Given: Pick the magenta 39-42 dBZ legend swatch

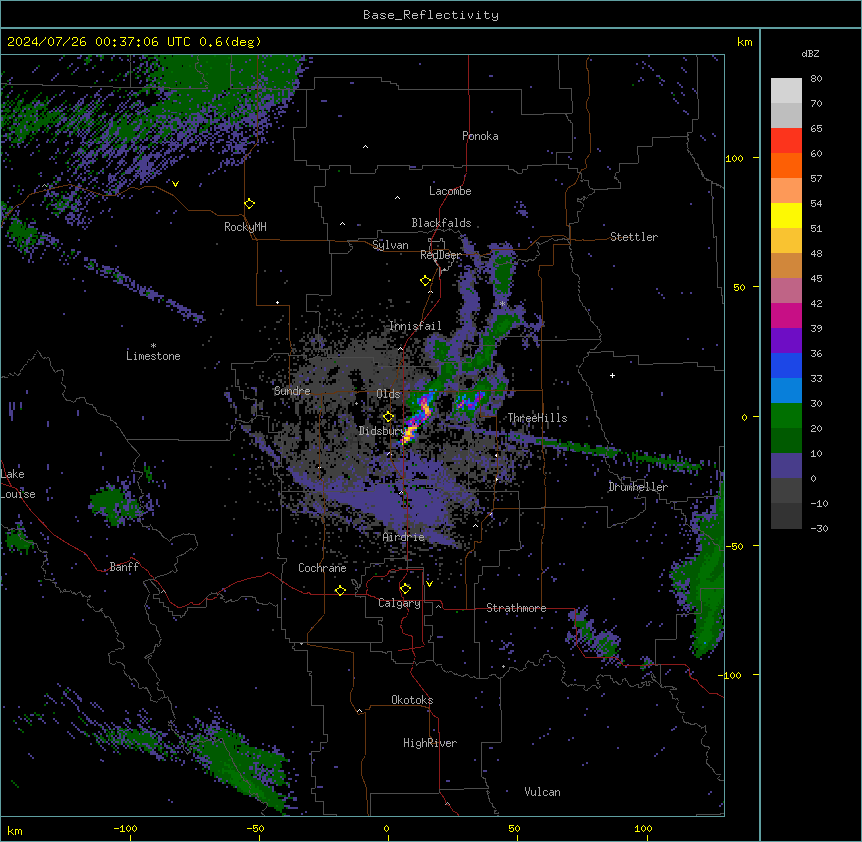Looking at the screenshot, I should [786, 315].
